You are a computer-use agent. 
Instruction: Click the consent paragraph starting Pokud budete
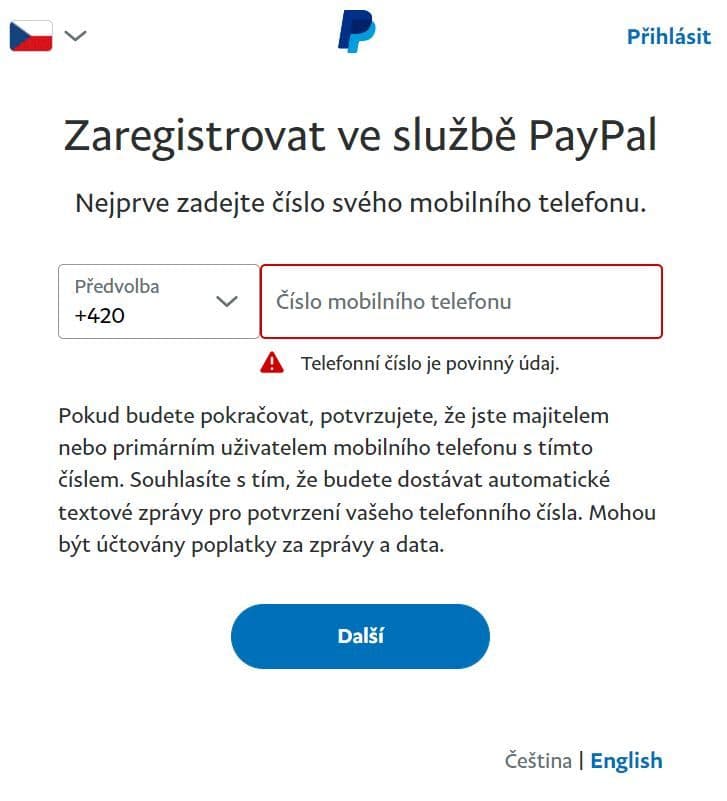pos(357,480)
